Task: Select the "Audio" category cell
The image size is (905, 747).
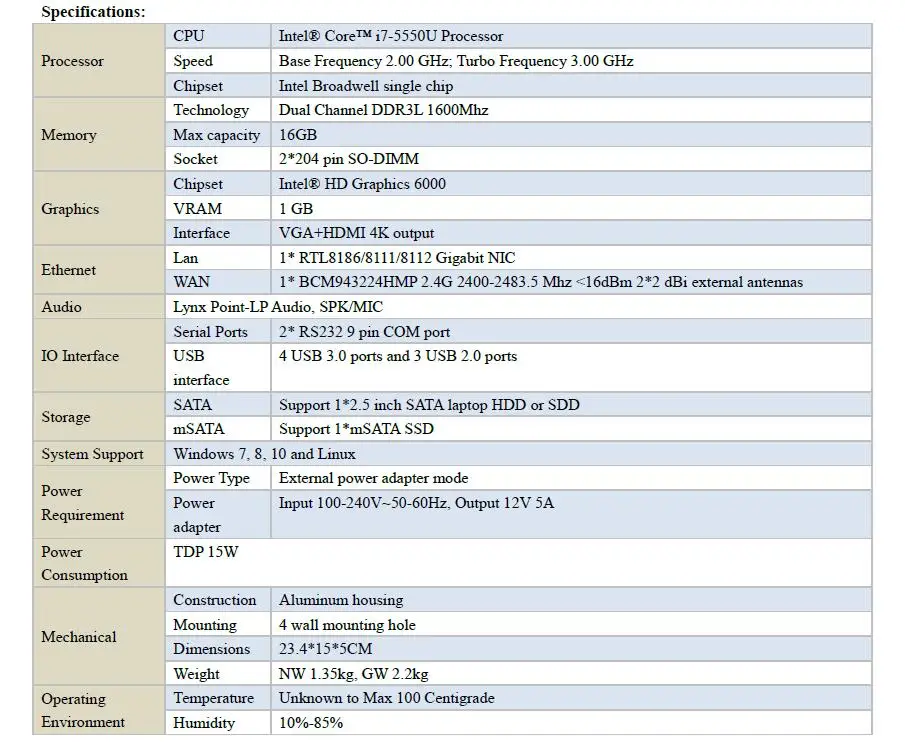Action: [x=99, y=307]
